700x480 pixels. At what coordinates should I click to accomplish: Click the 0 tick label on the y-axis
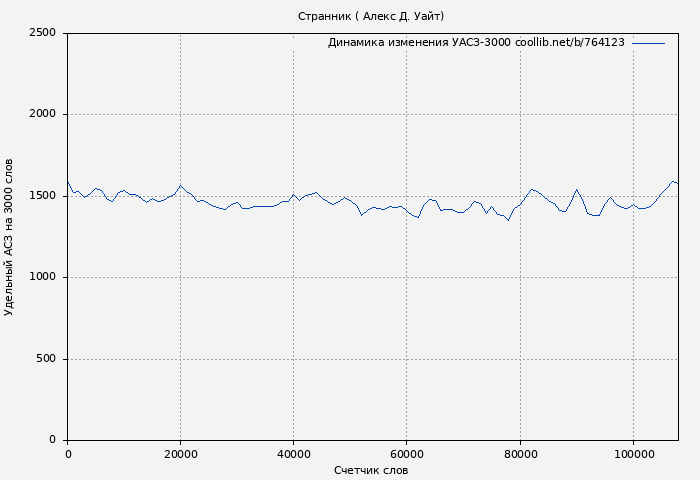[52, 440]
